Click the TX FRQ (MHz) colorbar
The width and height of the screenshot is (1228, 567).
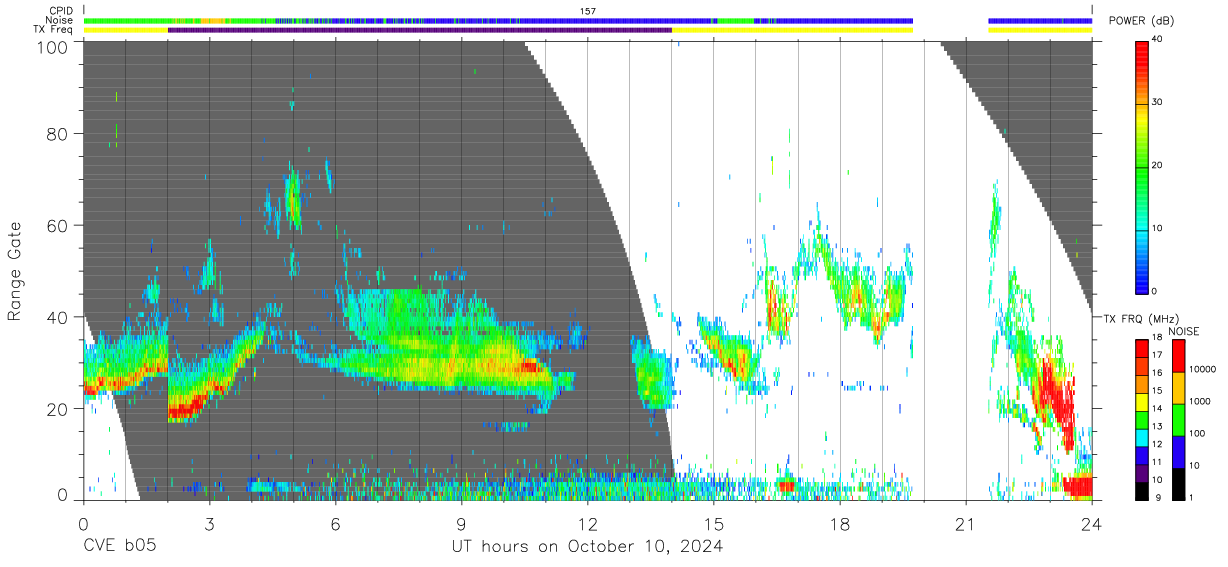(1141, 419)
